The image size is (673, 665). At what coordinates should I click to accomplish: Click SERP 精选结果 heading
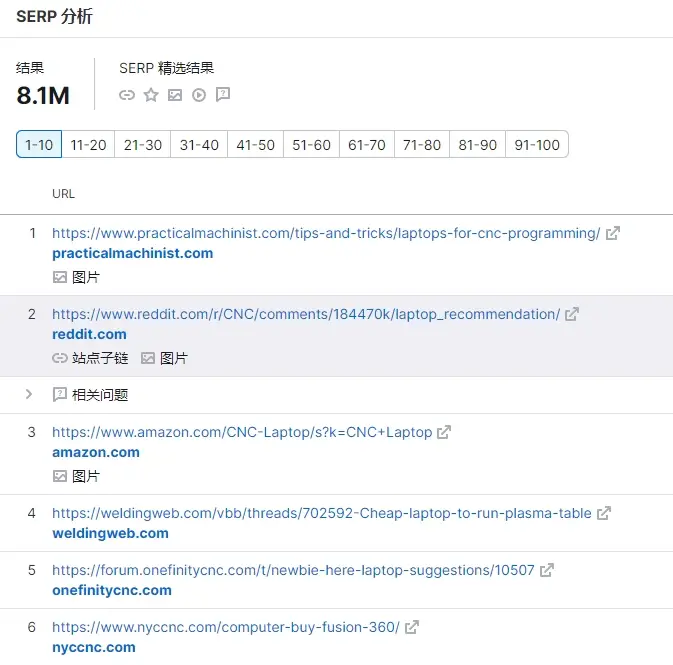click(x=167, y=68)
